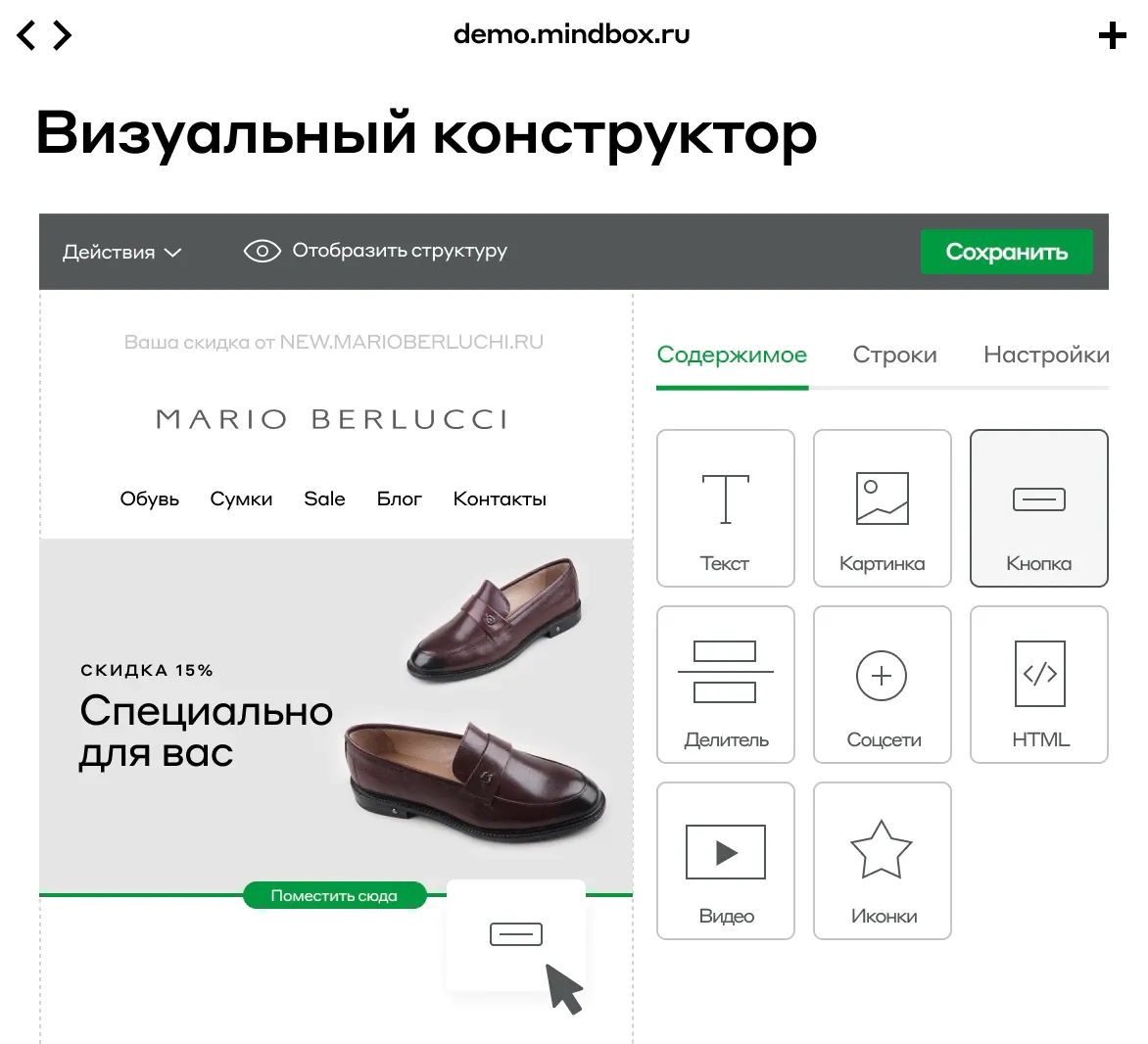The height and width of the screenshot is (1044, 1148).
Task: Open the Обувь navigation link
Action: coord(149,499)
